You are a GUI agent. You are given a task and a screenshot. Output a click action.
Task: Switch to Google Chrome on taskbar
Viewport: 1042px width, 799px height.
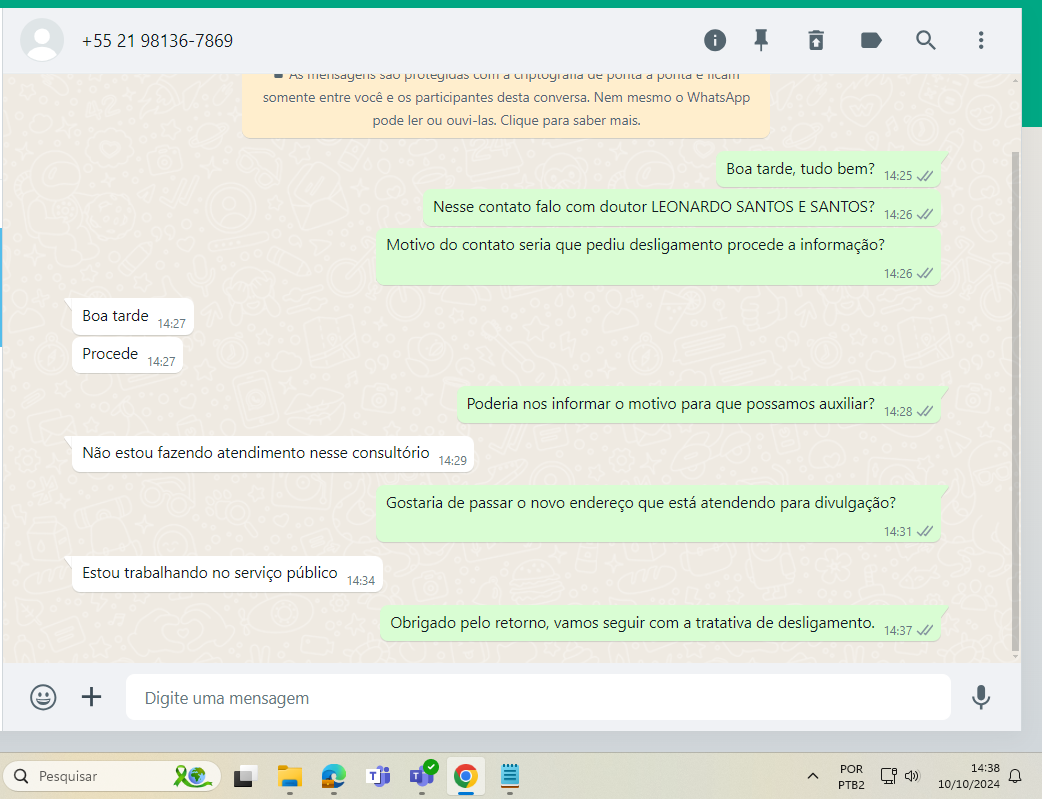(466, 776)
